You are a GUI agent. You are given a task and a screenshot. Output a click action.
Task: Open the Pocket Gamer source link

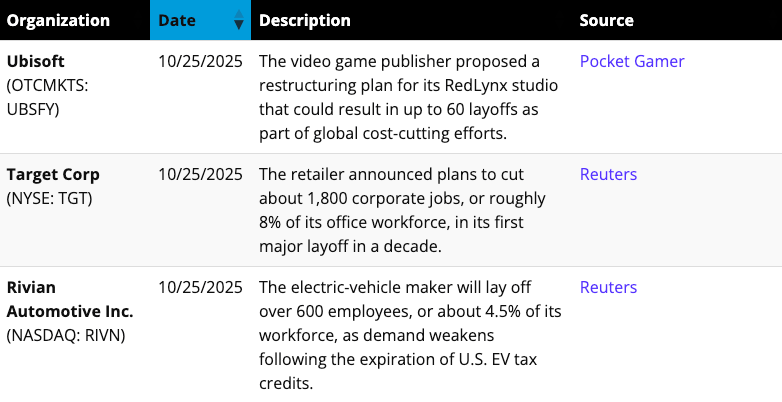(x=632, y=61)
